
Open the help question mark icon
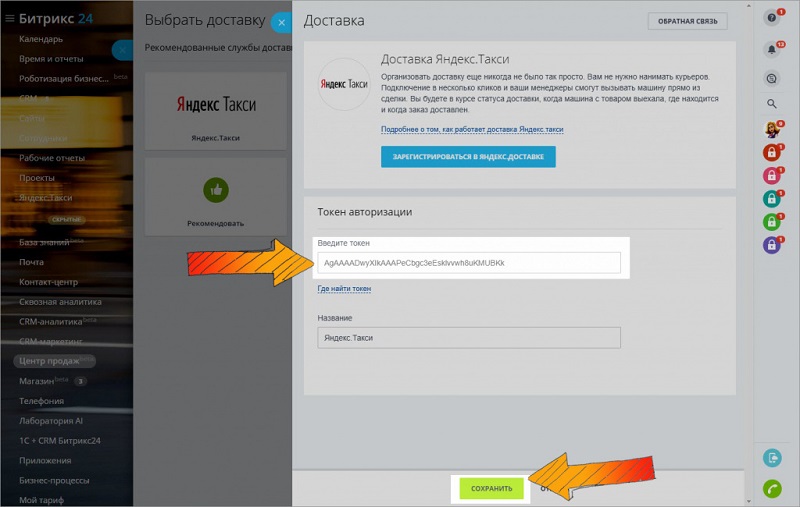tap(772, 18)
